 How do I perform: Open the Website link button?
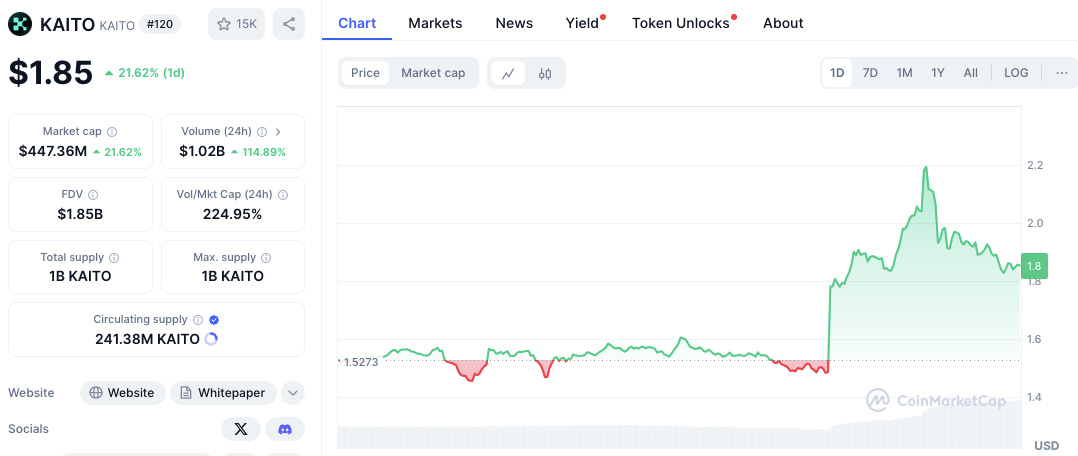(122, 393)
